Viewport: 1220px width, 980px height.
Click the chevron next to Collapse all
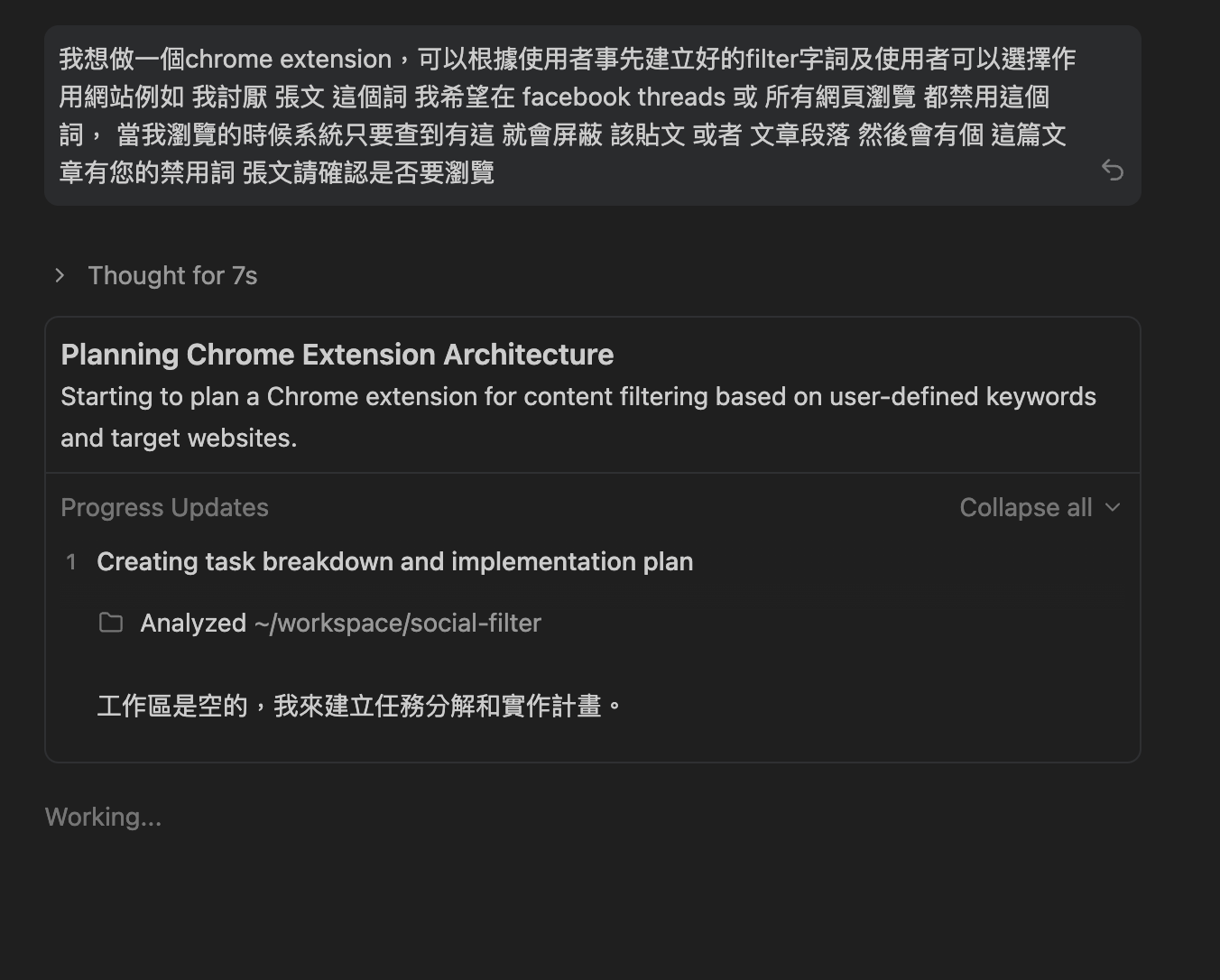coord(1113,507)
